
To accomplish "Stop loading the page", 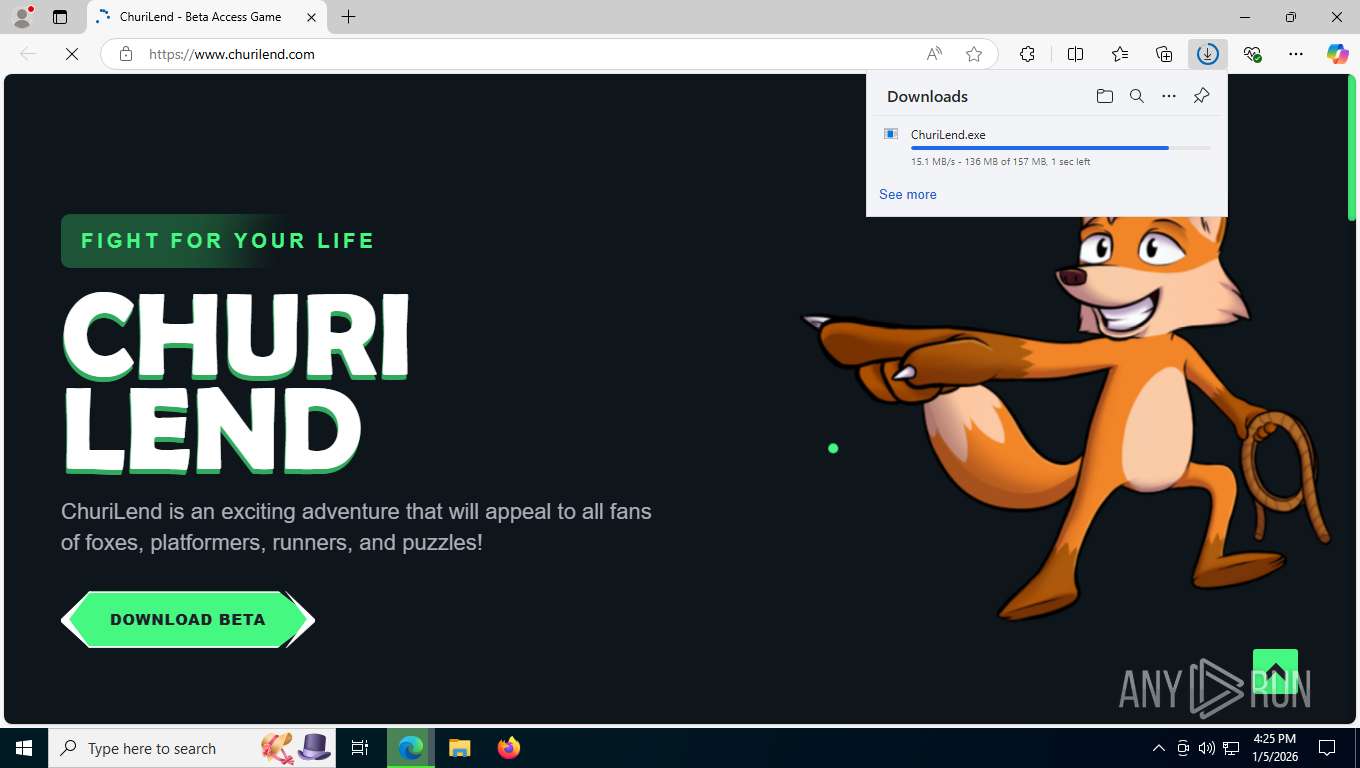I will tap(72, 54).
